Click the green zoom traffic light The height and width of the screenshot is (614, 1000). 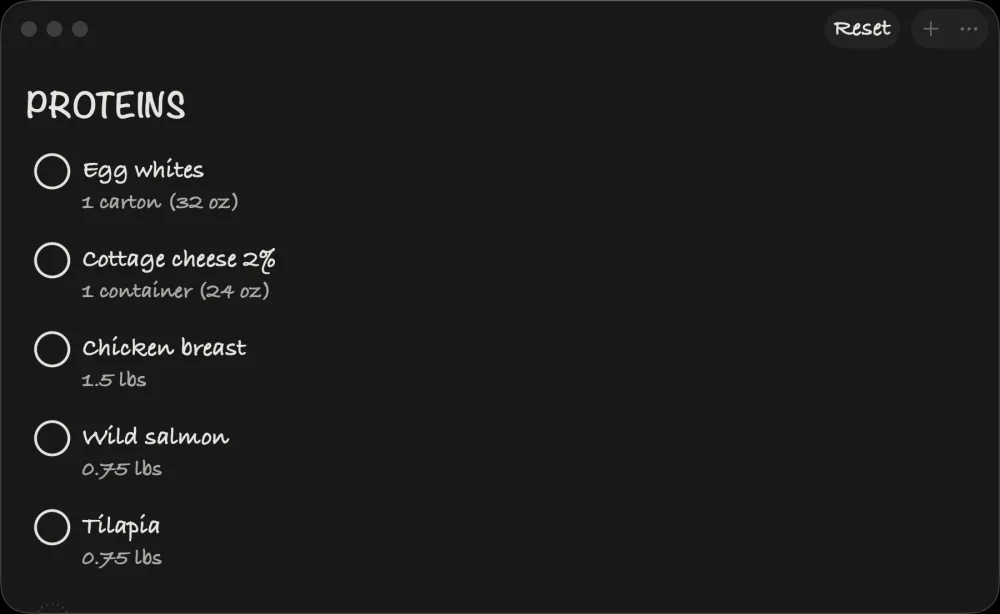pyautogui.click(x=78, y=30)
